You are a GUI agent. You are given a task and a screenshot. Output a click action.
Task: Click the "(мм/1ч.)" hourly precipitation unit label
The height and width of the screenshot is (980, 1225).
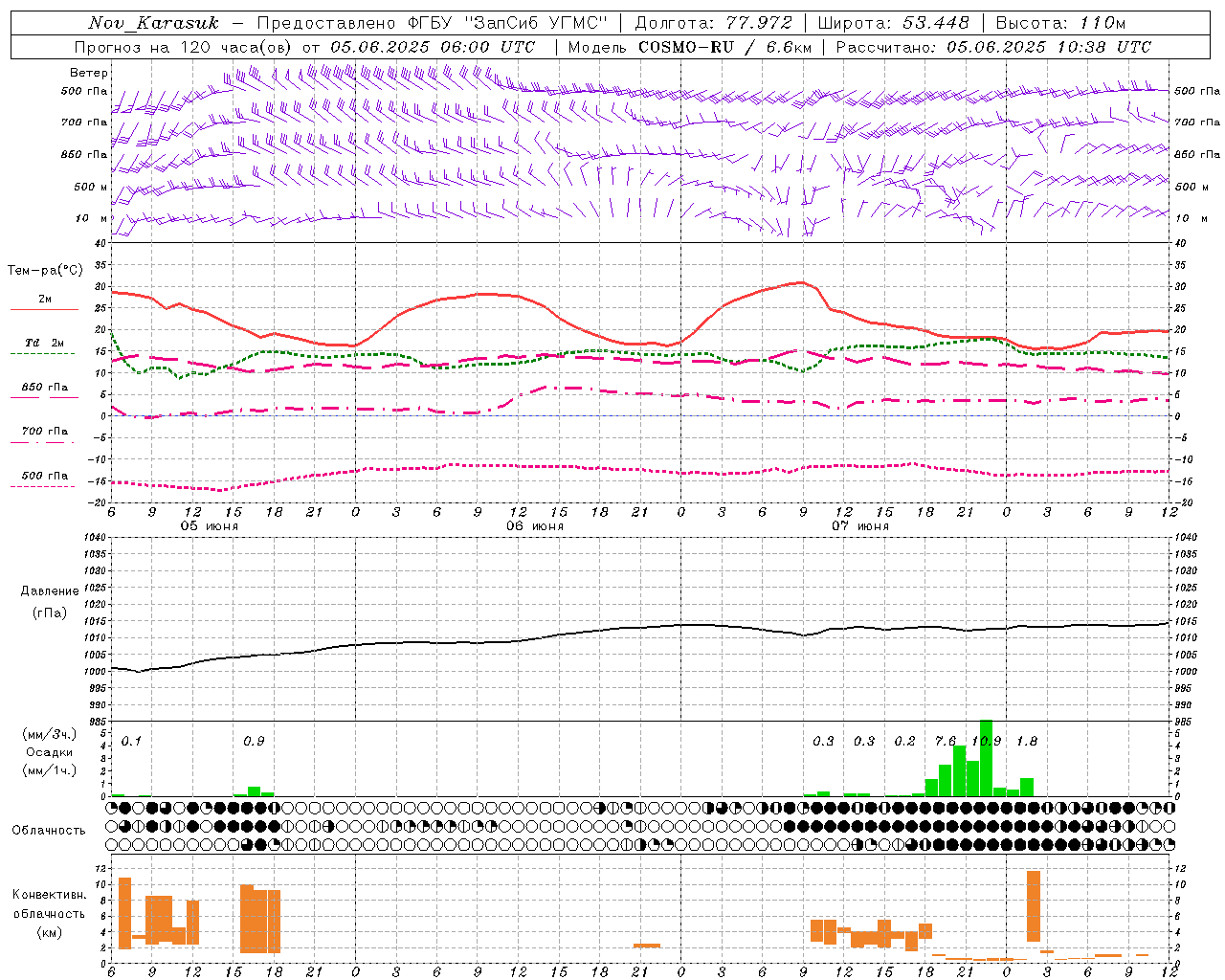[49, 770]
